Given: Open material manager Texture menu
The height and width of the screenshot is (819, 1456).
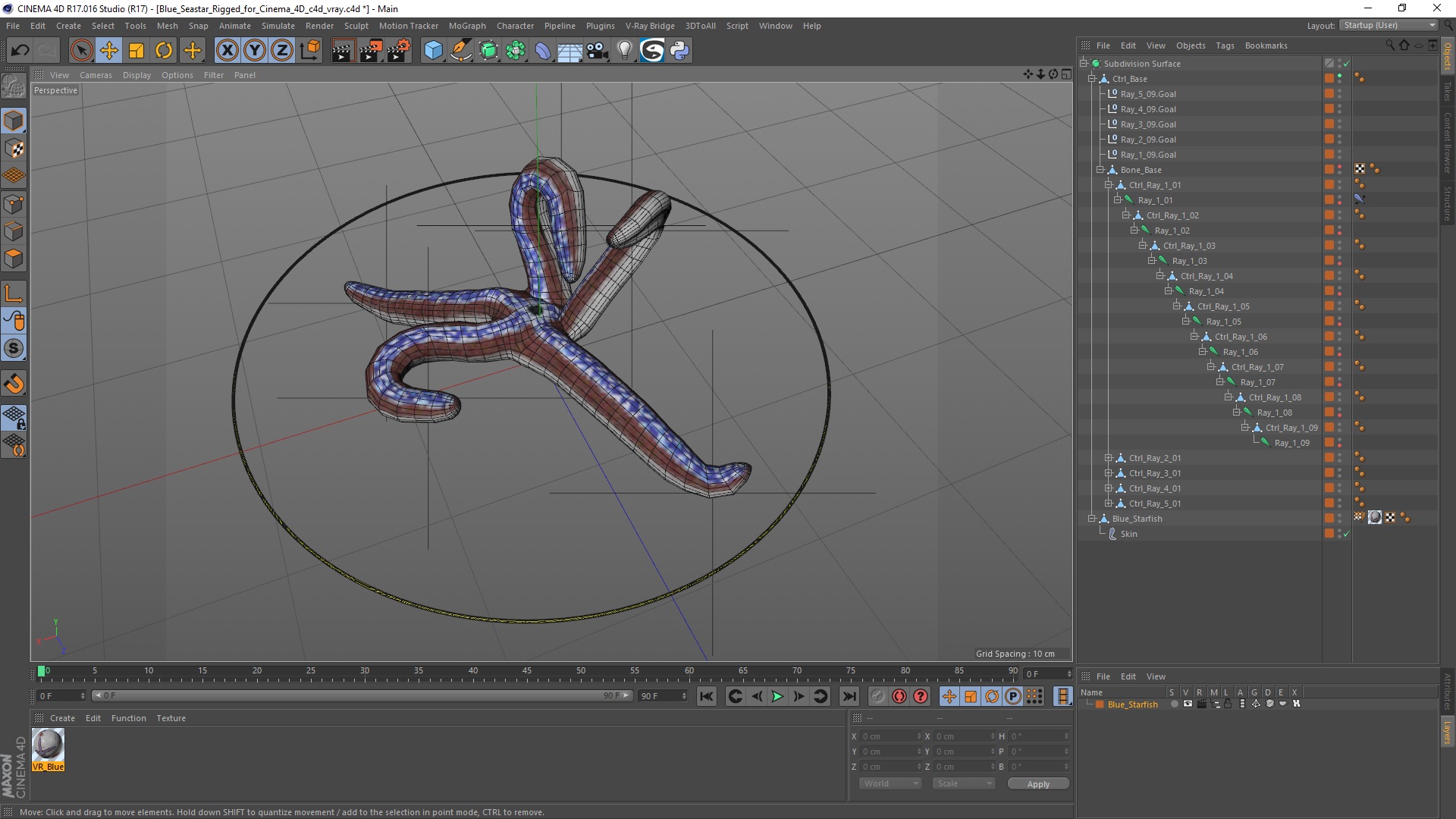Looking at the screenshot, I should pyautogui.click(x=171, y=718).
